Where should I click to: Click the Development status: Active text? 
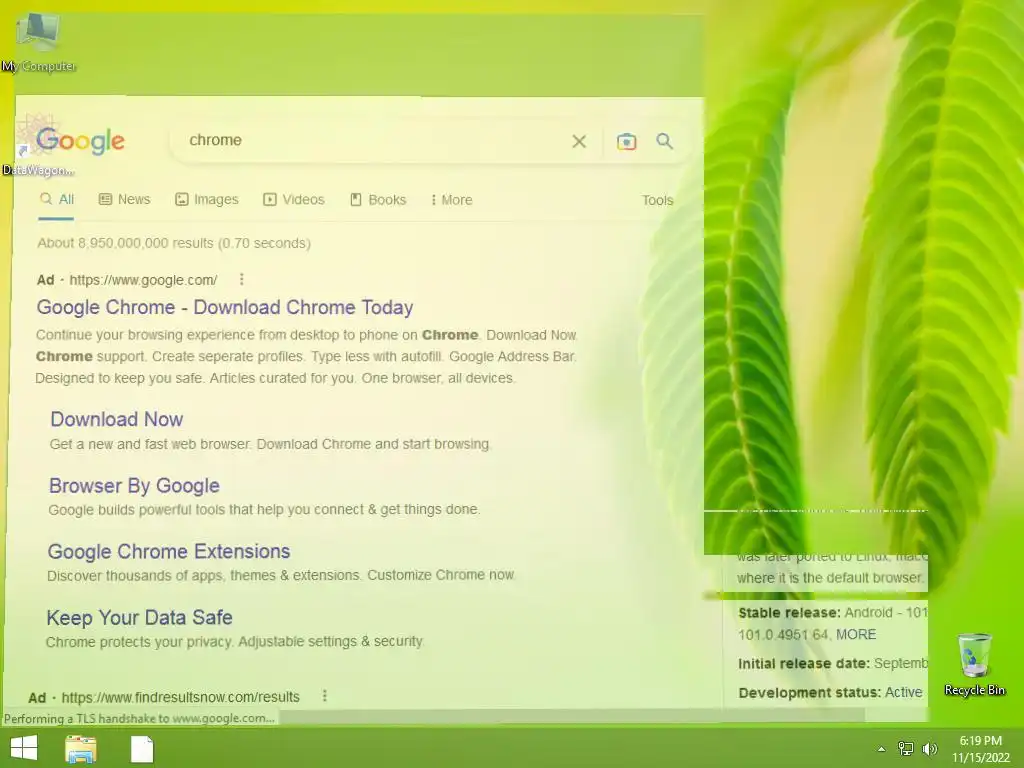(830, 692)
